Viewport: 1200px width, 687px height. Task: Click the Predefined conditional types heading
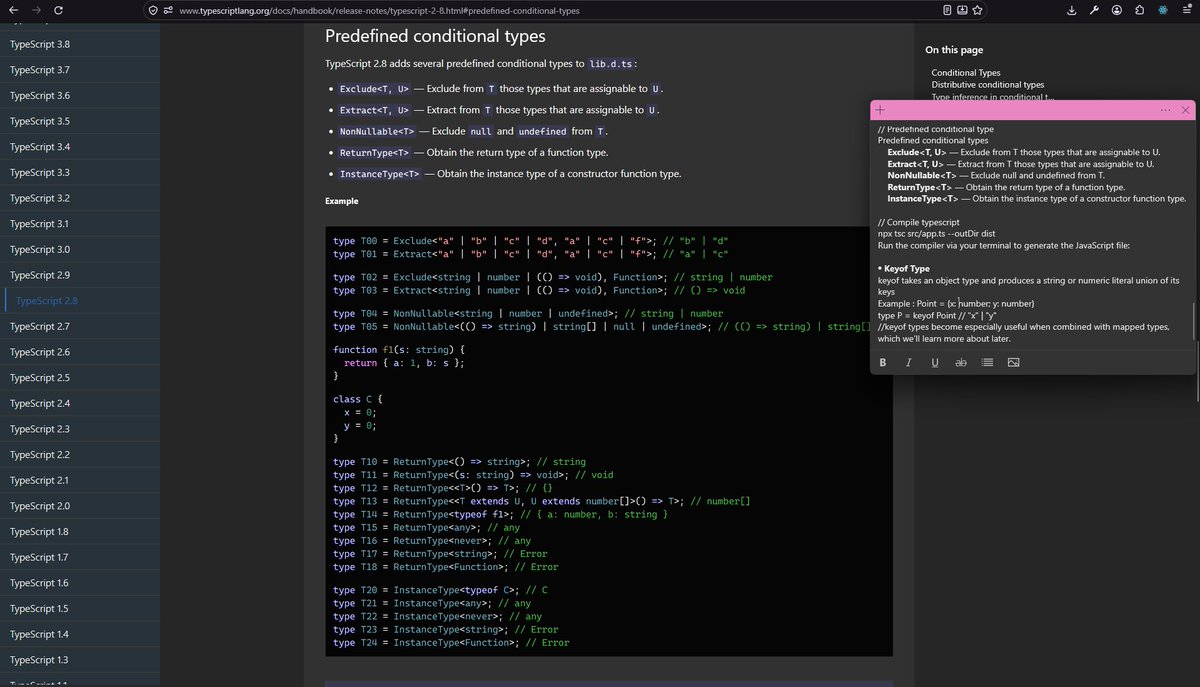click(x=435, y=36)
